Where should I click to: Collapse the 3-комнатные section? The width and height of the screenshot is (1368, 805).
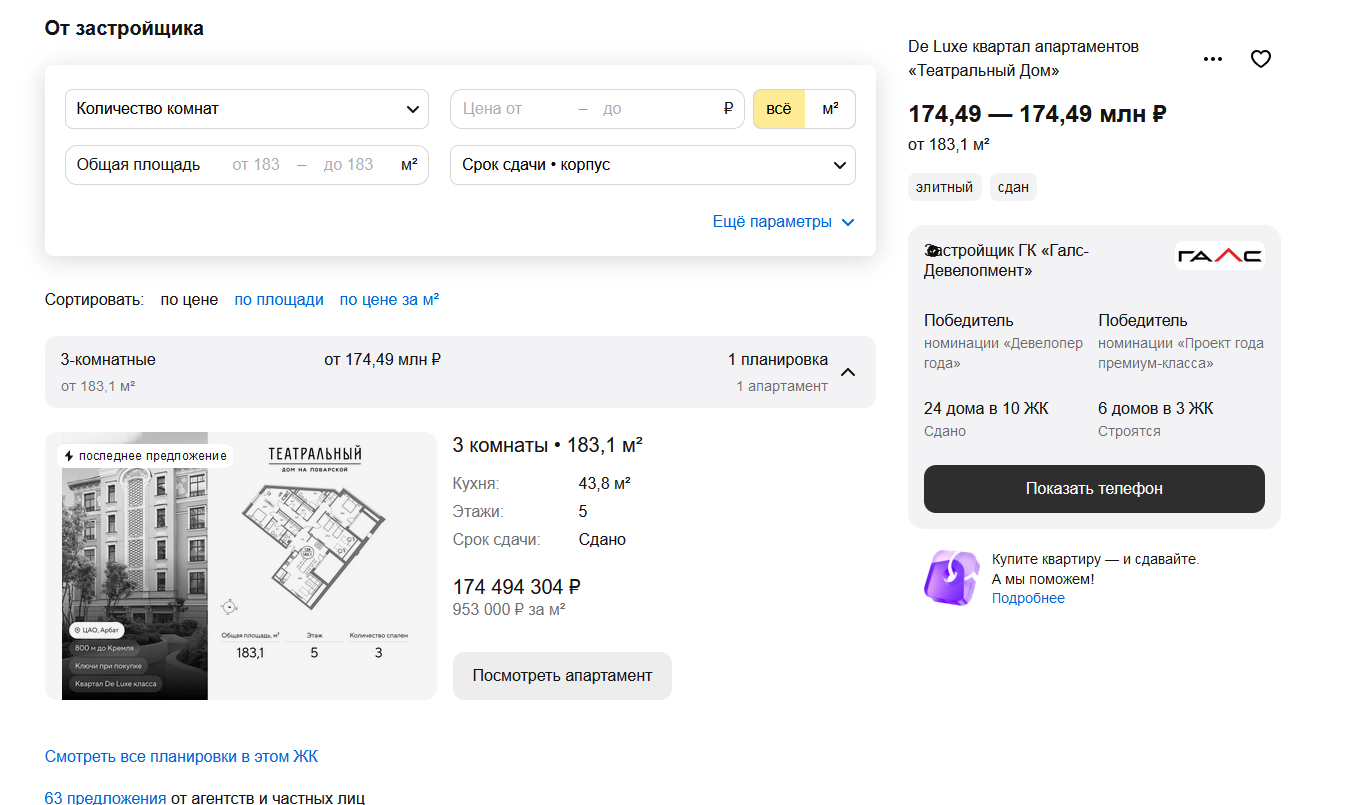[848, 372]
